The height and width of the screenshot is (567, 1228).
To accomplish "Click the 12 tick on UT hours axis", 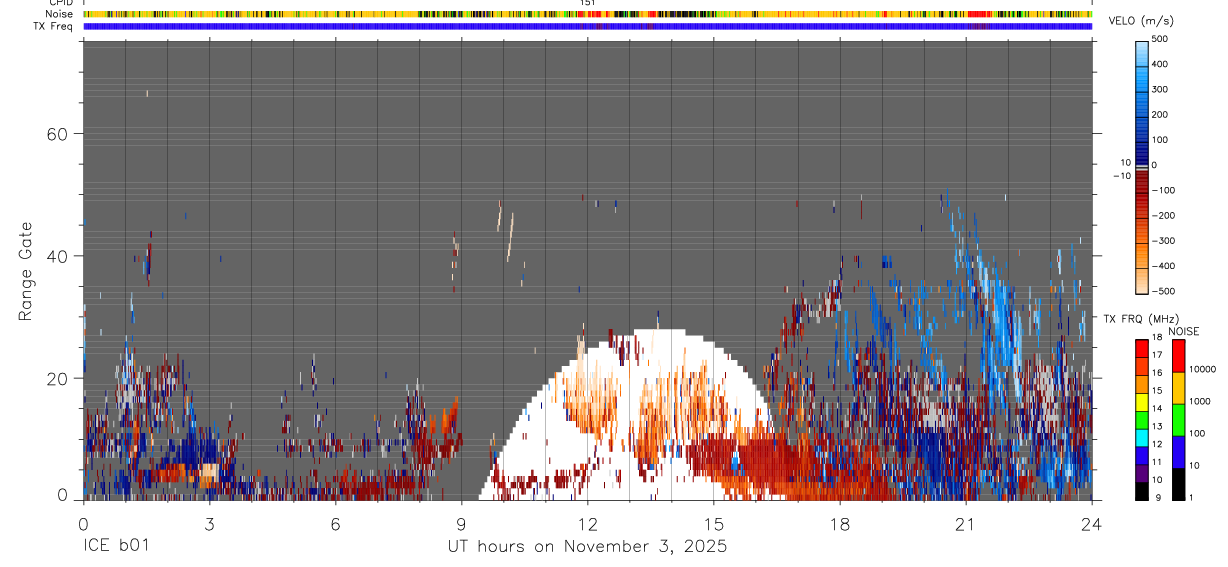I will [x=587, y=523].
